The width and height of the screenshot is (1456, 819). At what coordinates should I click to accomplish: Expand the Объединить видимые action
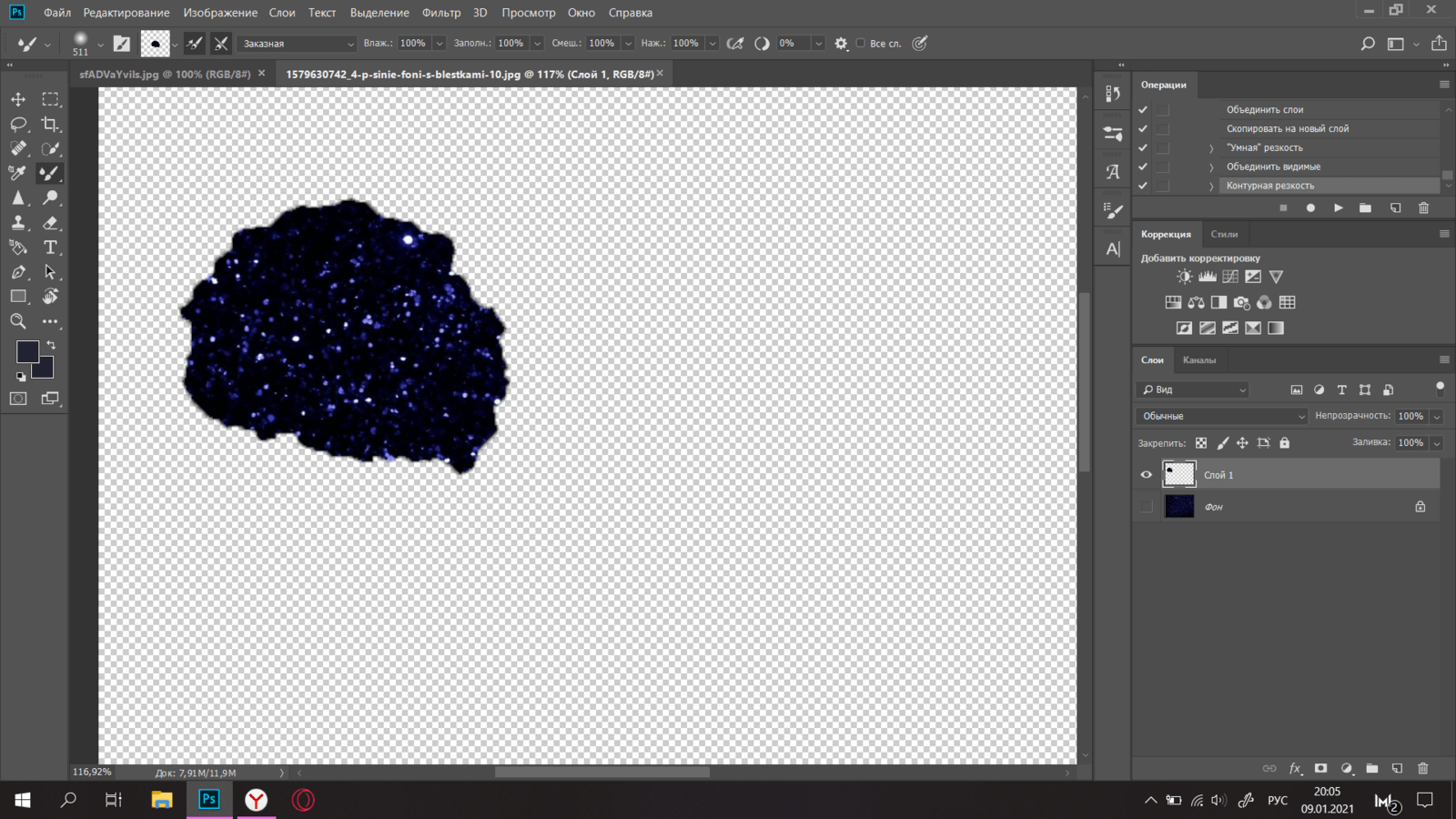tap(1211, 167)
